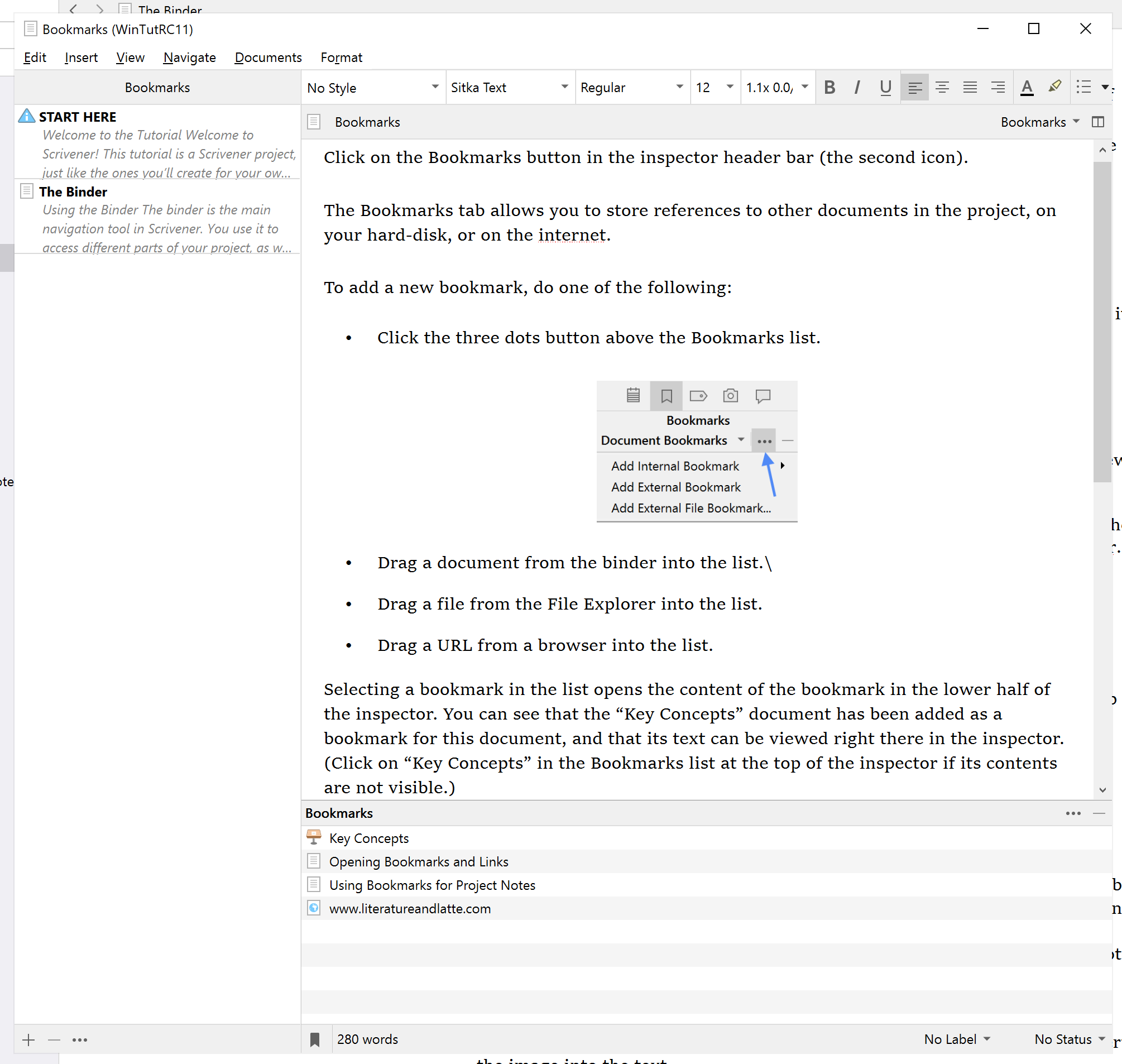Toggle bold formatting

coord(829,87)
